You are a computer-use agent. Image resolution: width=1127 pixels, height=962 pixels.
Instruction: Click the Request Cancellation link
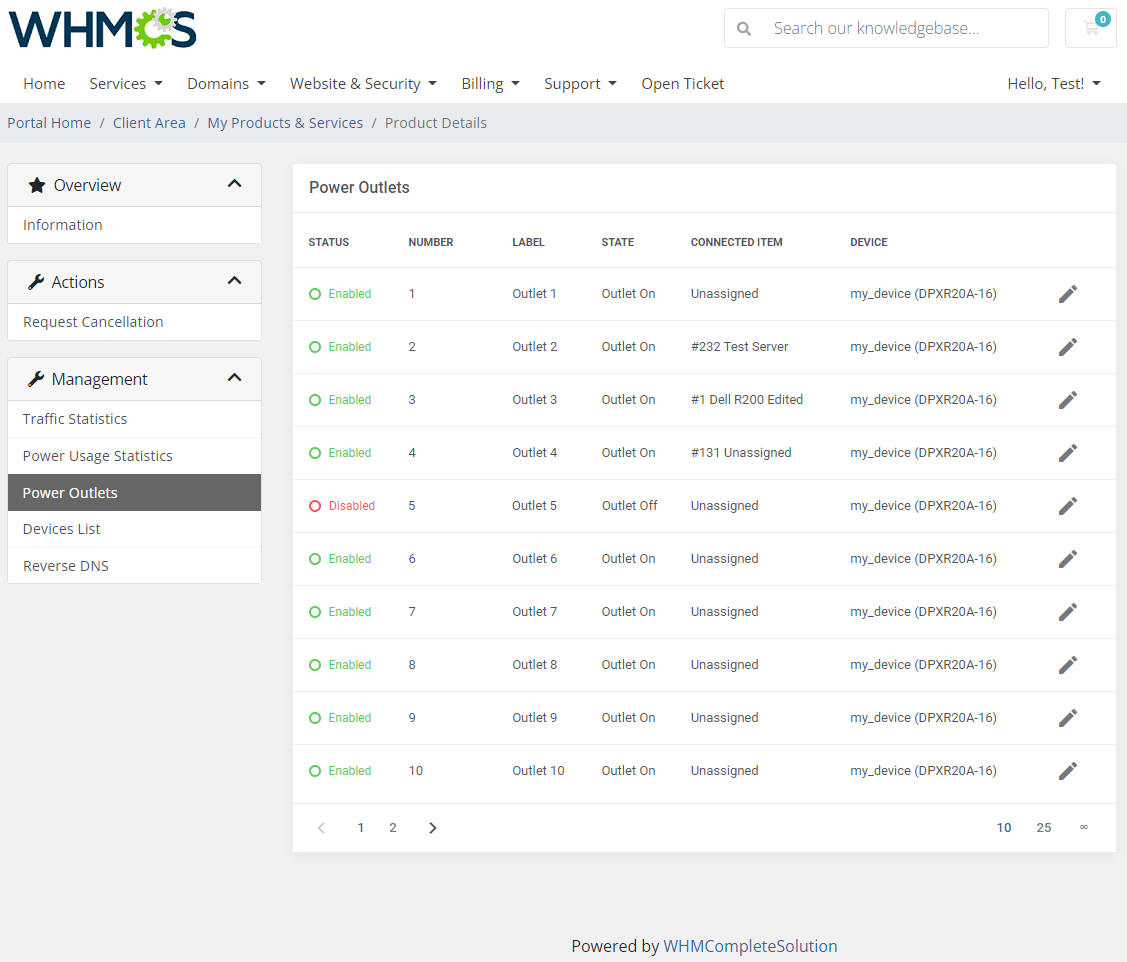pos(93,321)
